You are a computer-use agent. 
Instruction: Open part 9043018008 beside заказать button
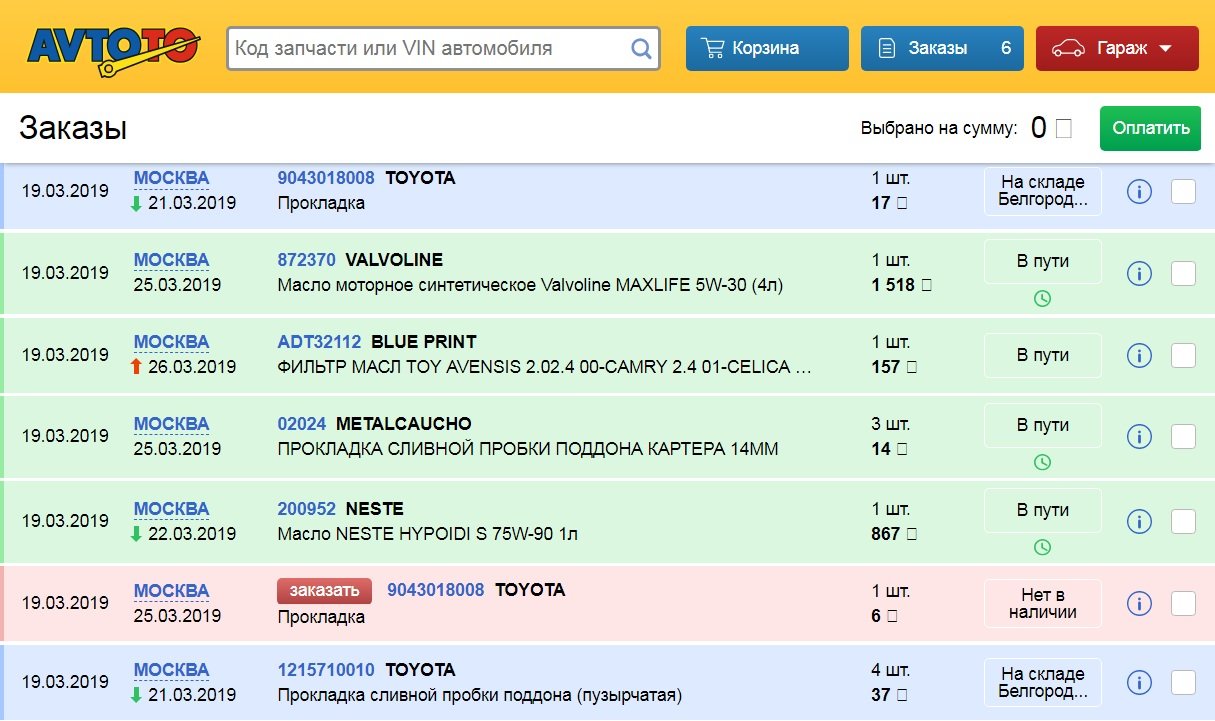tap(436, 590)
